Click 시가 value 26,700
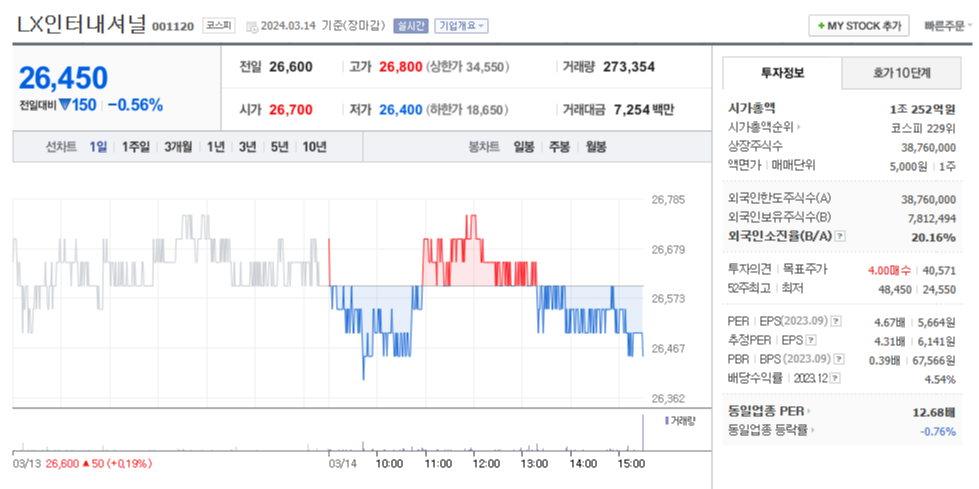This screenshot has width=979, height=489. click(291, 110)
